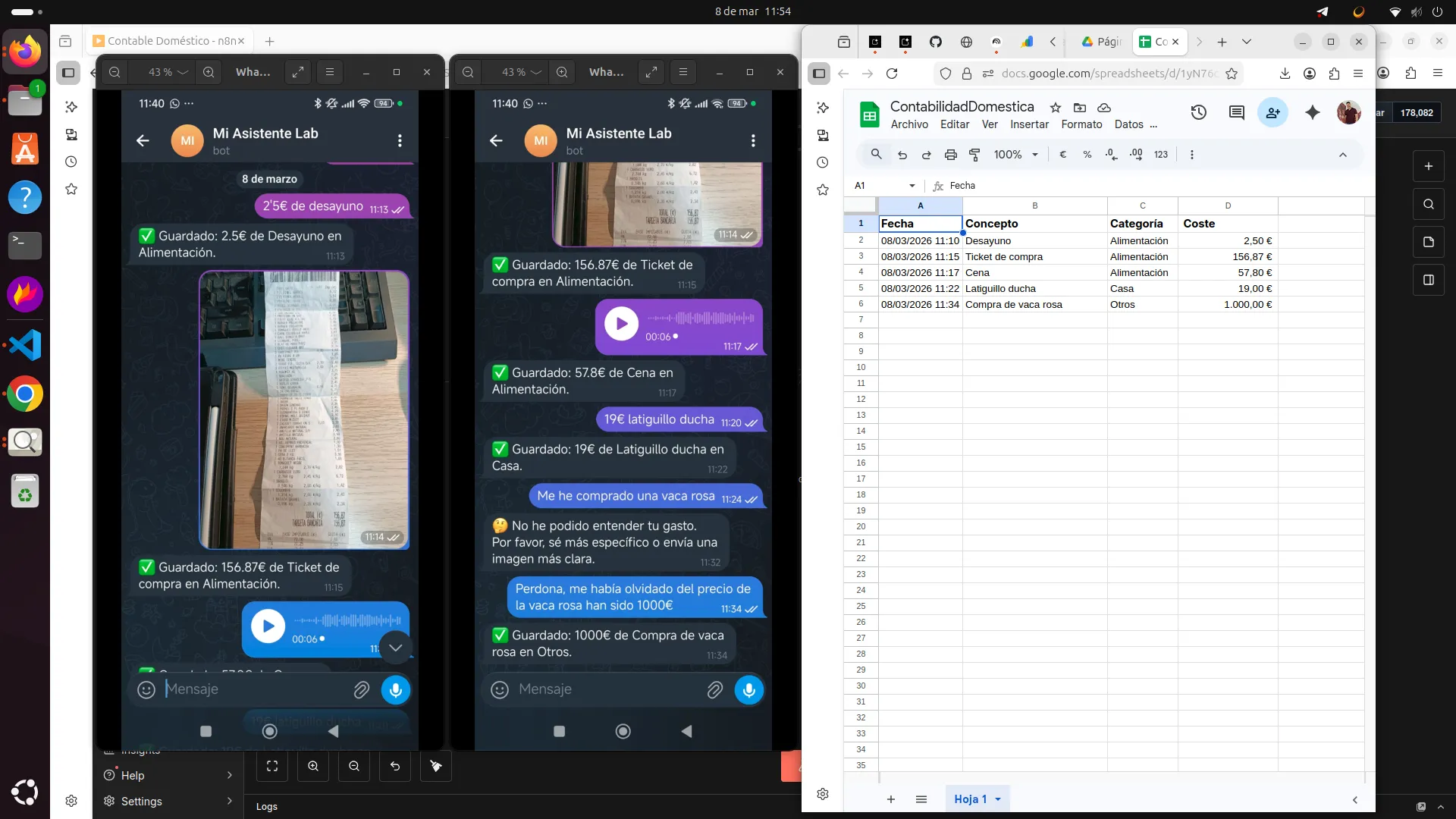Screen dimensions: 1456x819
Task: Click the redo arrow in Sheets toolbar
Action: 926,155
